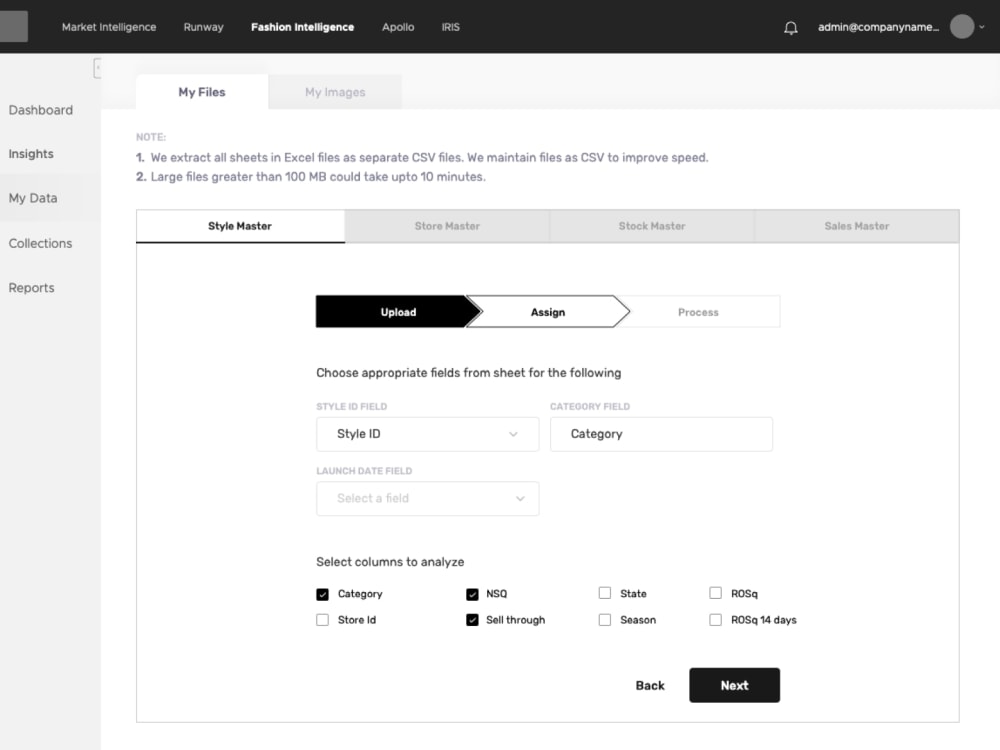Click the Back button
Viewport: 1000px width, 750px height.
649,685
